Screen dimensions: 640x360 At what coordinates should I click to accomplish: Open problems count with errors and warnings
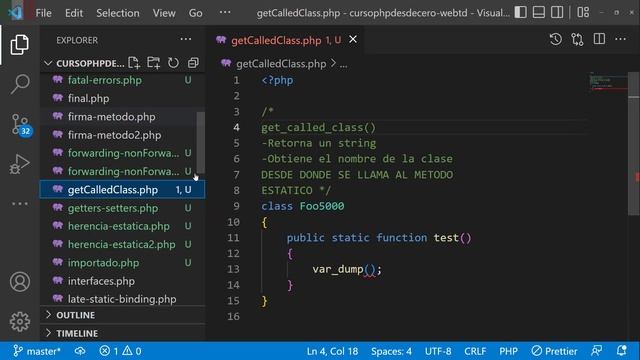120,351
